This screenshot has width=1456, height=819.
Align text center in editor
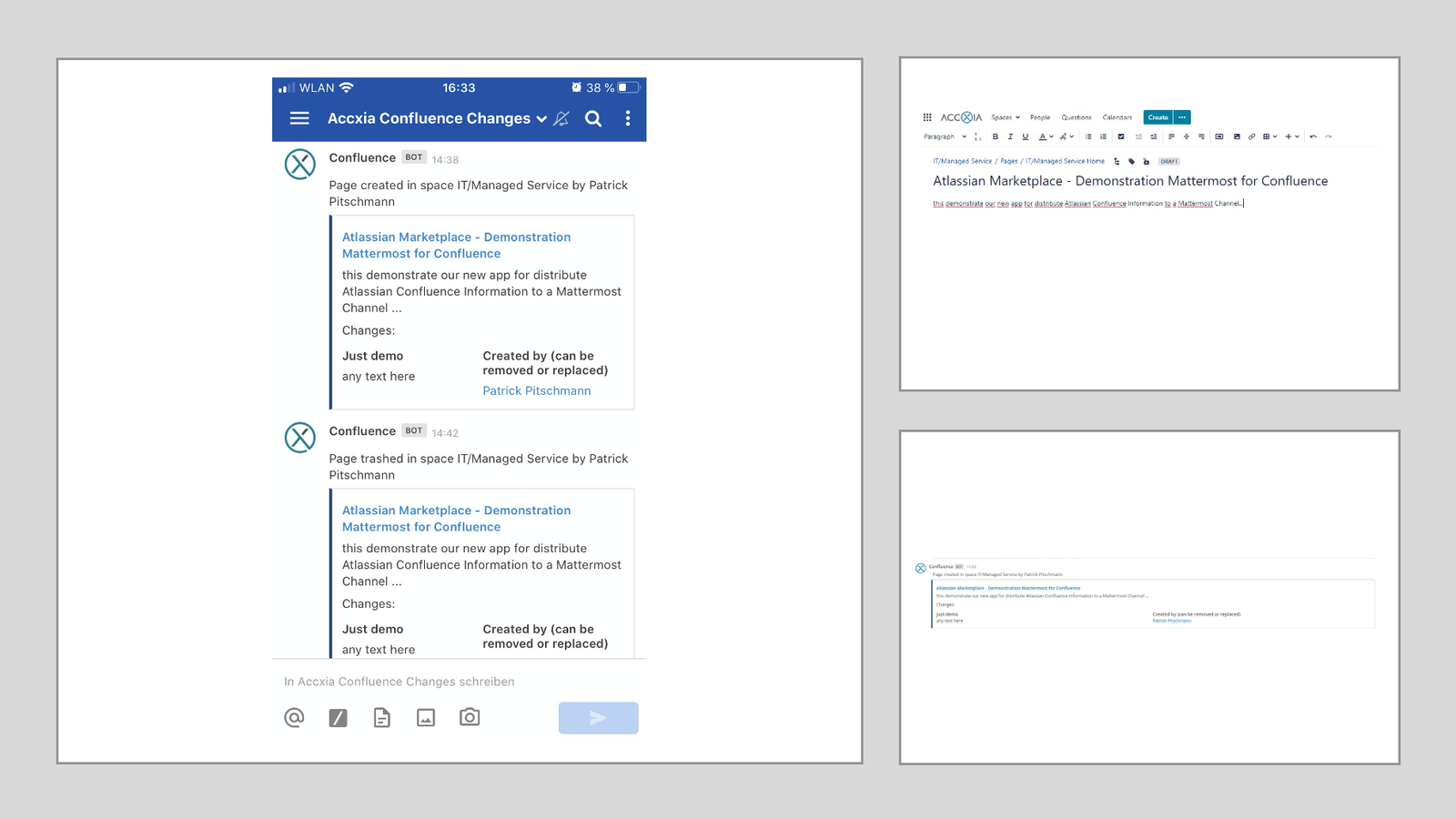1187,136
